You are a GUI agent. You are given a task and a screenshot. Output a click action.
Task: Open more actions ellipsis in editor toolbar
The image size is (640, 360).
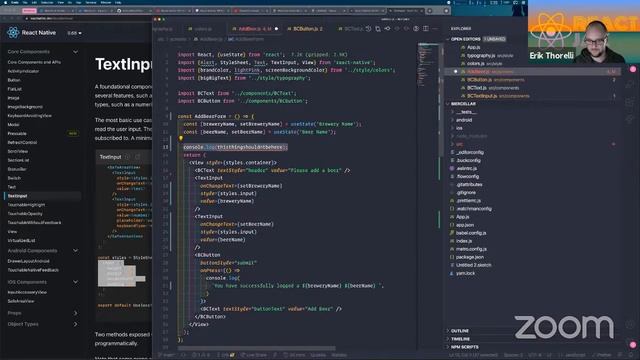coord(435,29)
